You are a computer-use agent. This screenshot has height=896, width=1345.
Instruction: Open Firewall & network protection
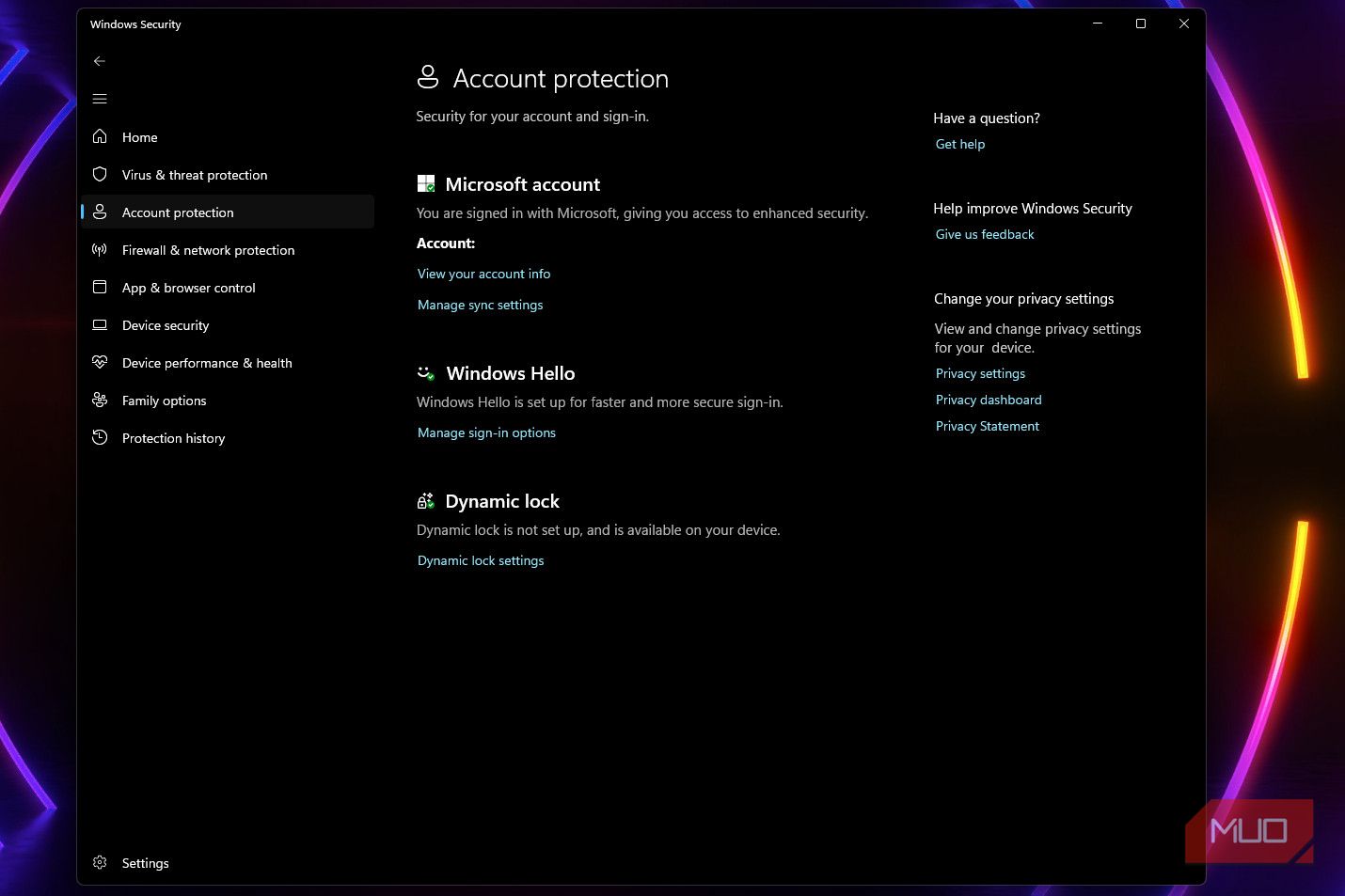[228, 250]
